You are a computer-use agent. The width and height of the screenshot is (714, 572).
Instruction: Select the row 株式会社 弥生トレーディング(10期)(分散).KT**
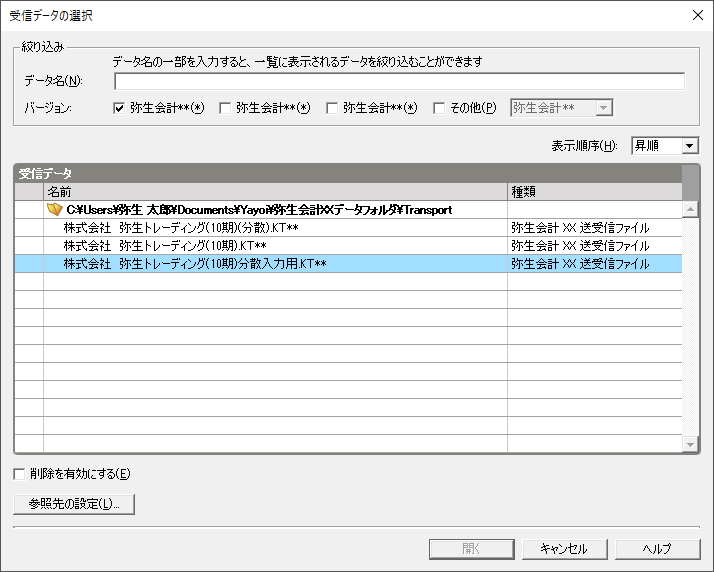(x=348, y=228)
